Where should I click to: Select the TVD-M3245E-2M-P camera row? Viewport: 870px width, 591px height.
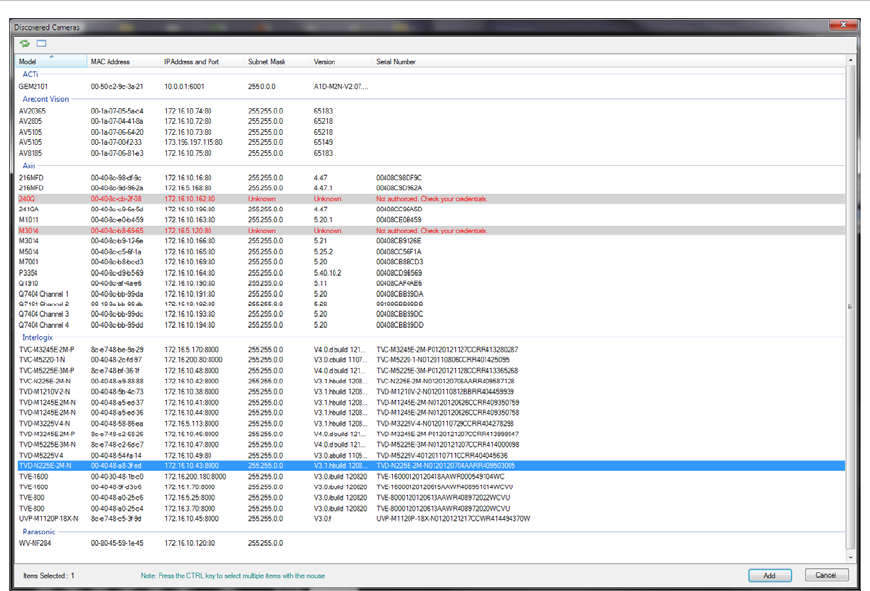point(431,434)
